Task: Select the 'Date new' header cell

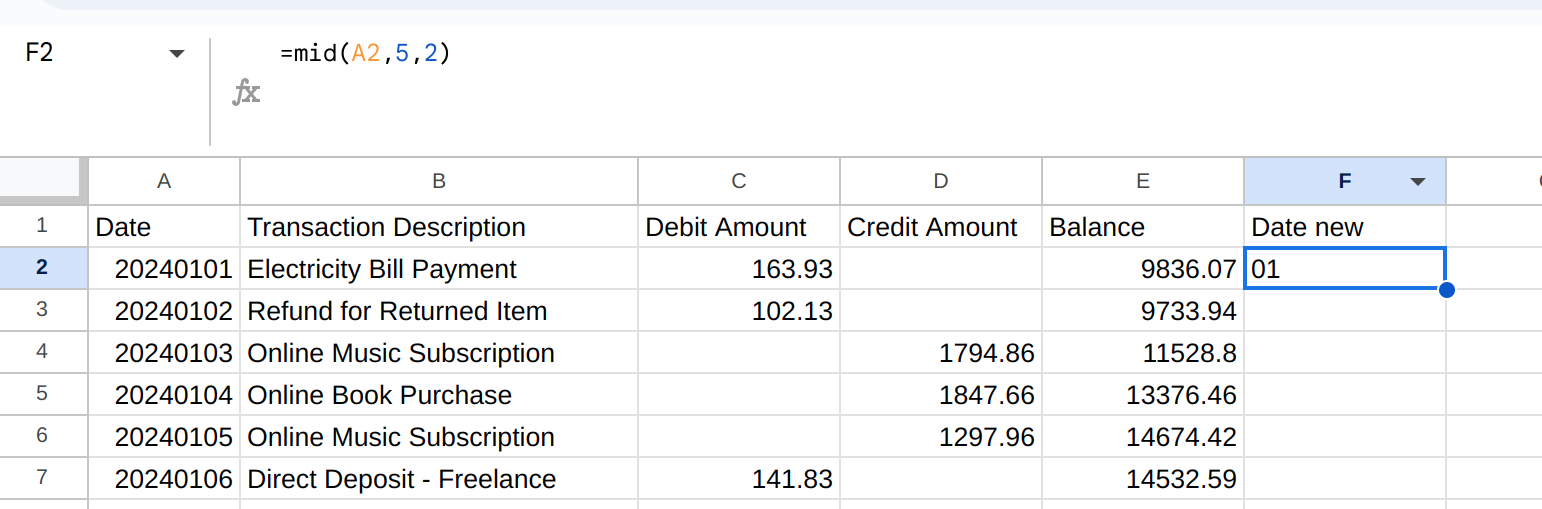Action: (x=1345, y=227)
